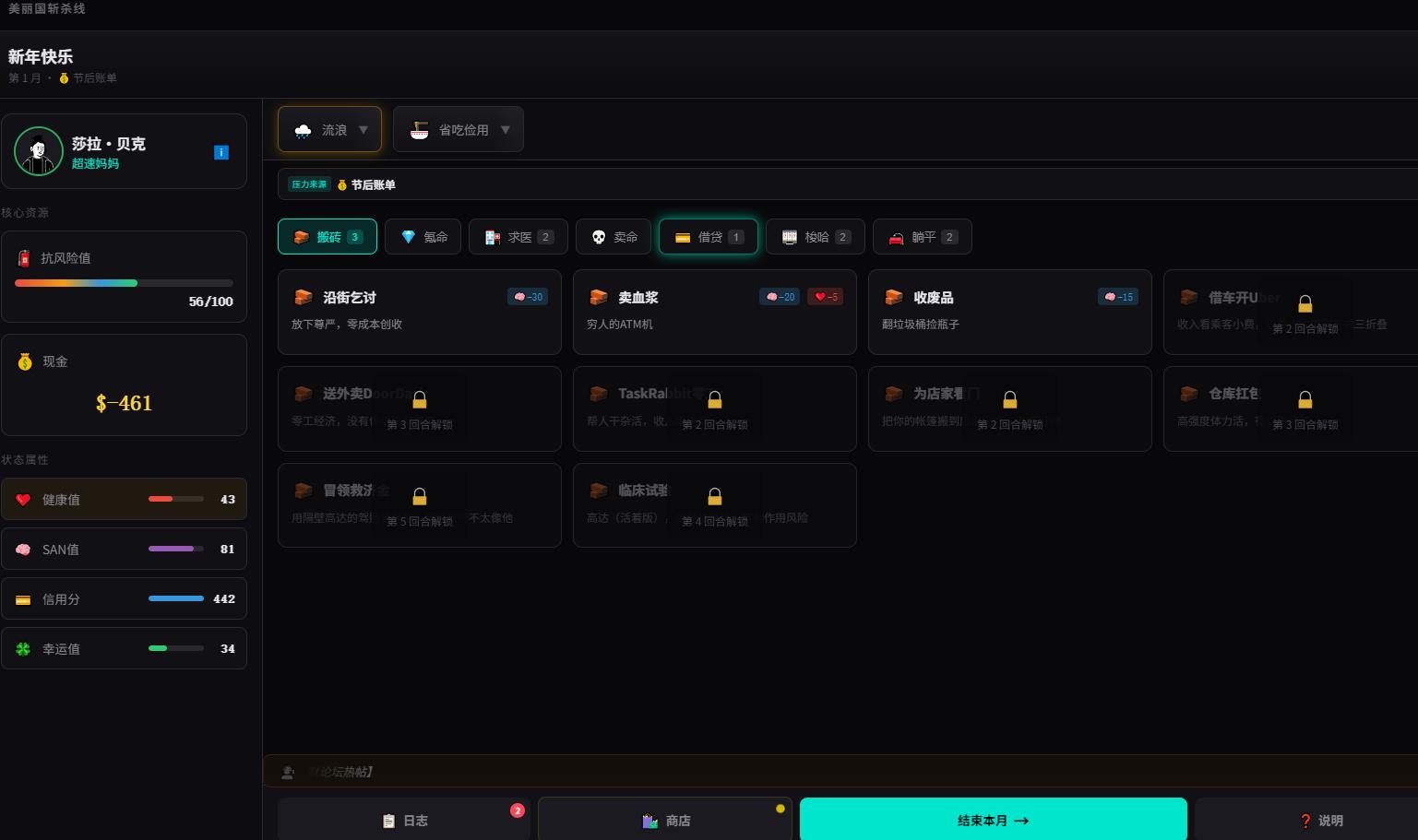Pick the 卖血浆 action card
This screenshot has width=1418, height=840.
coord(714,312)
